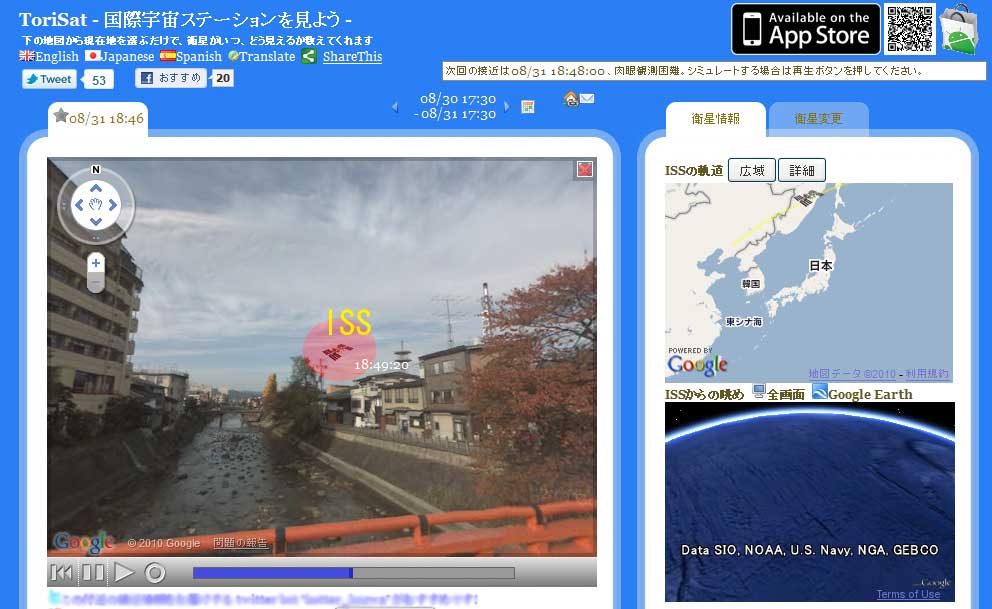The image size is (992, 609).
Task: Open the 地図データ ©2010 link
Action: click(852, 374)
